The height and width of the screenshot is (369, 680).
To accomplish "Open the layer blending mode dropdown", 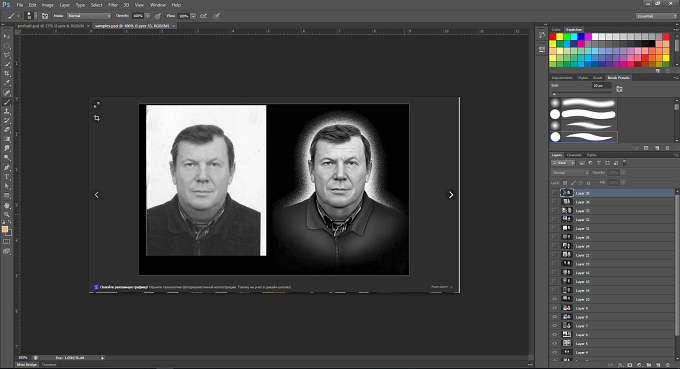I will coord(570,173).
